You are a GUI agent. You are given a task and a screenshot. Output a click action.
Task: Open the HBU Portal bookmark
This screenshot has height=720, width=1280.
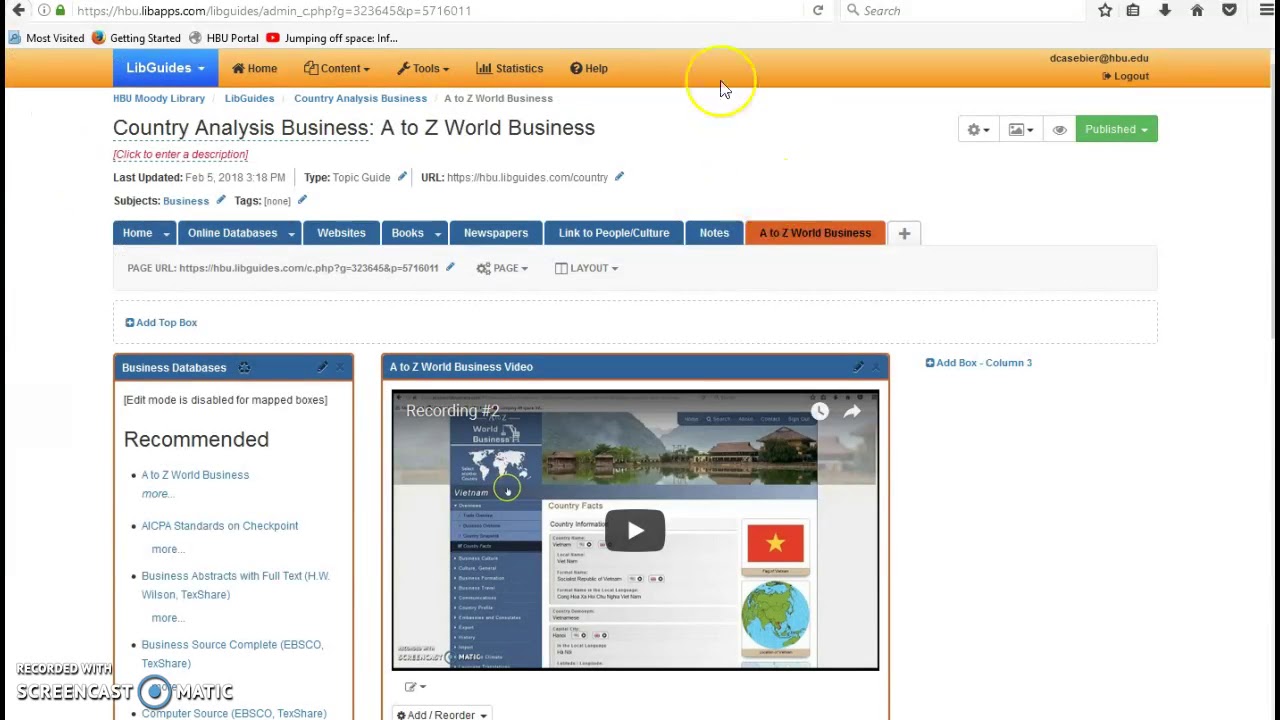coord(224,38)
